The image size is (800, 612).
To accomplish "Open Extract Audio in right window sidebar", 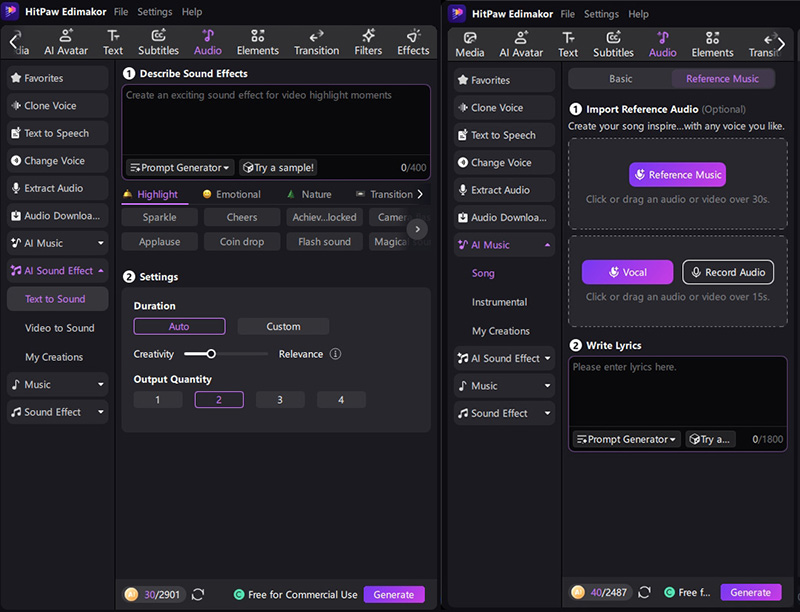I will [504, 190].
